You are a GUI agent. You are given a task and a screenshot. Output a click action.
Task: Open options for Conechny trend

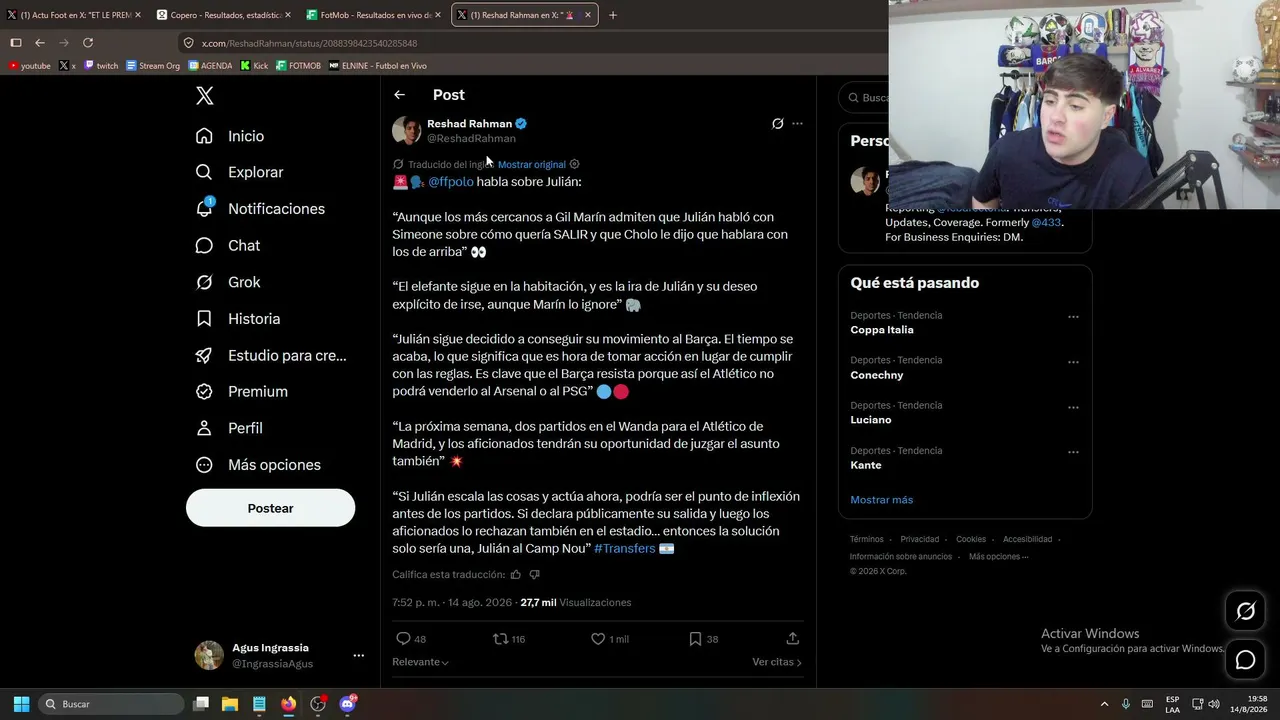point(1073,362)
